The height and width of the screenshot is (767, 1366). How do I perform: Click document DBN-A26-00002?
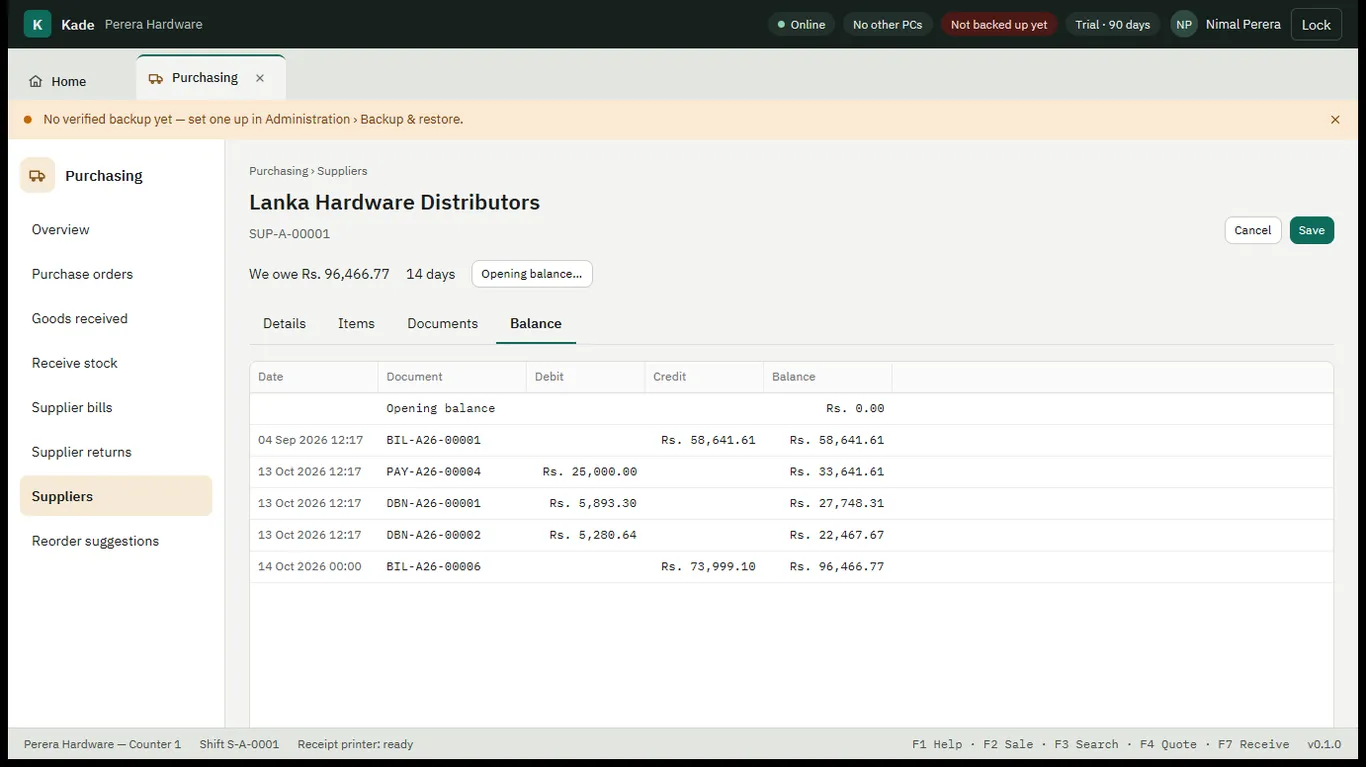[x=434, y=535]
